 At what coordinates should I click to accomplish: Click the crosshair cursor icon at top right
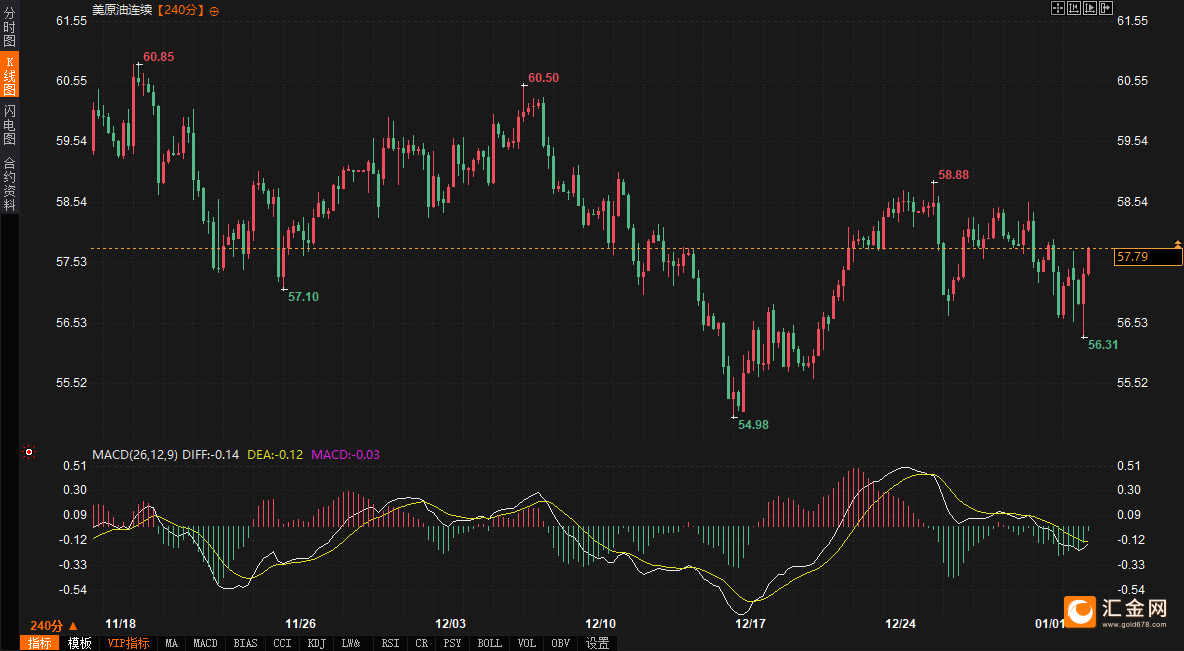pyautogui.click(x=1057, y=8)
